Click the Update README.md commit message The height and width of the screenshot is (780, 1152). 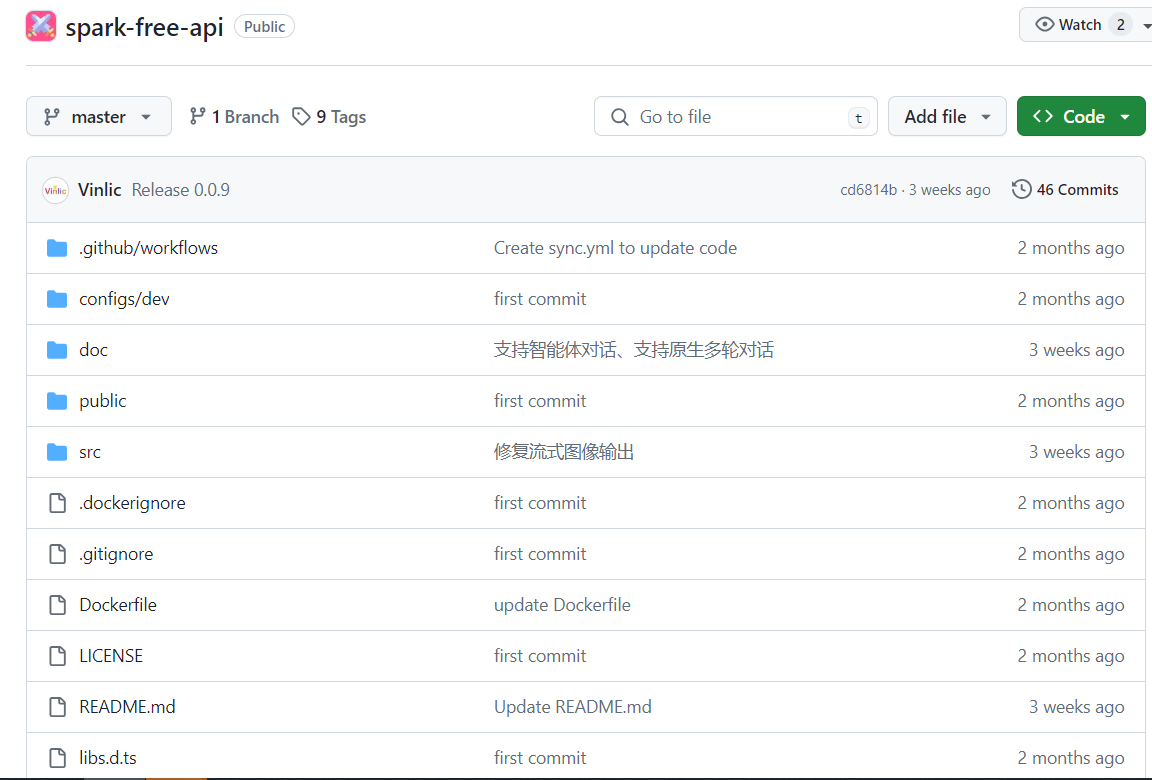(572, 706)
